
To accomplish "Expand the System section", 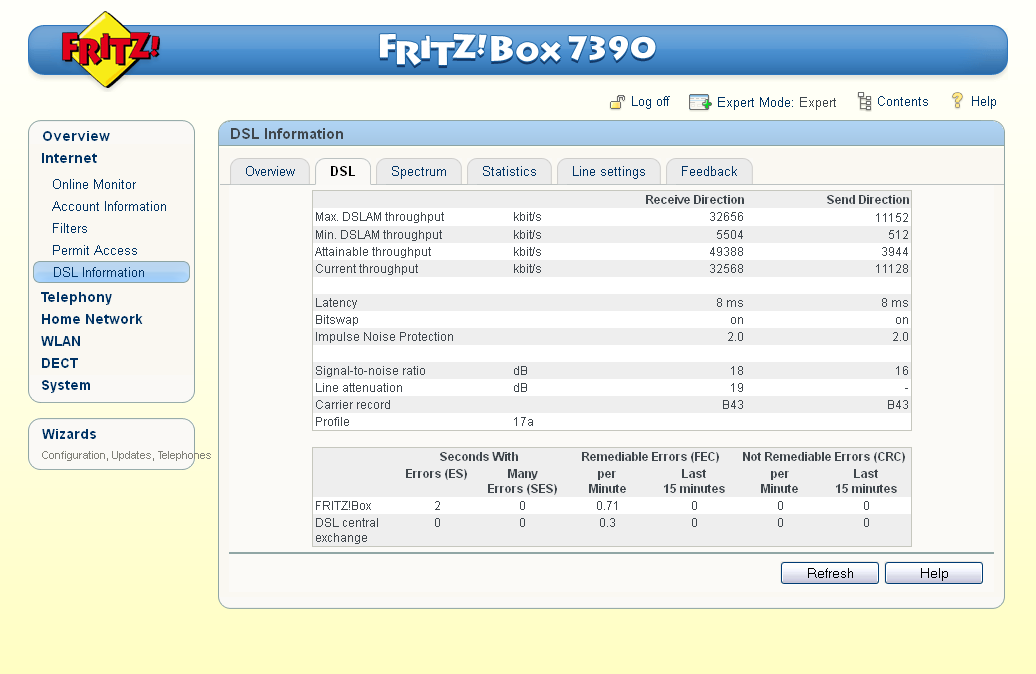I will click(x=65, y=385).
